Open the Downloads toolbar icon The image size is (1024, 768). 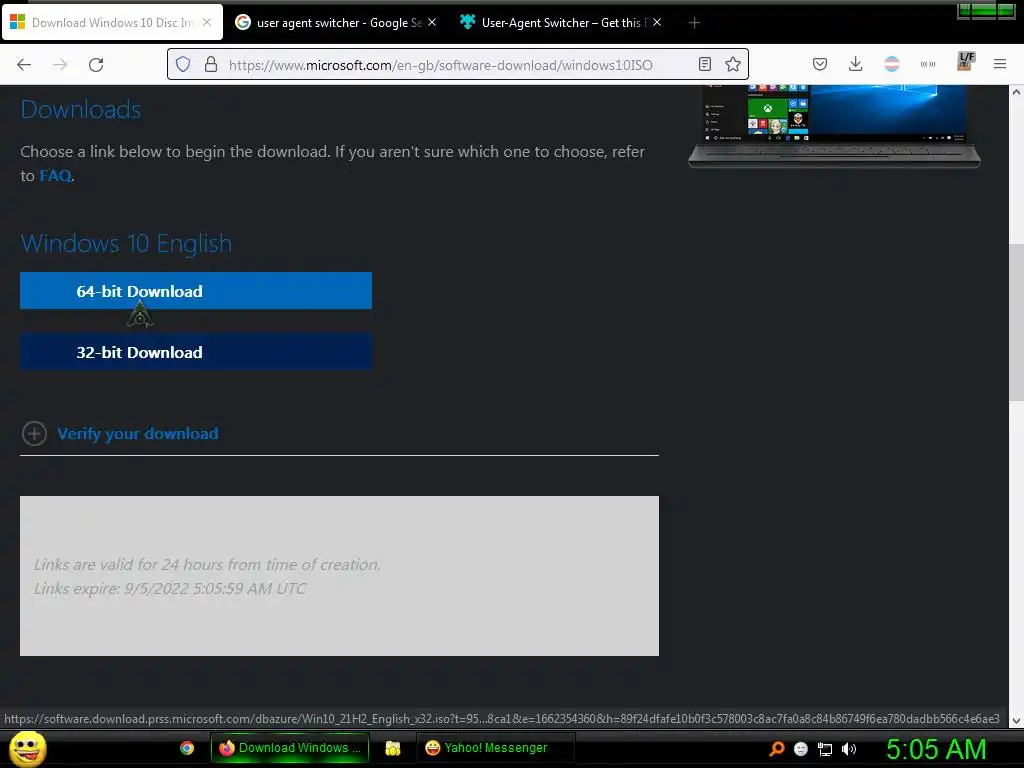coord(856,64)
